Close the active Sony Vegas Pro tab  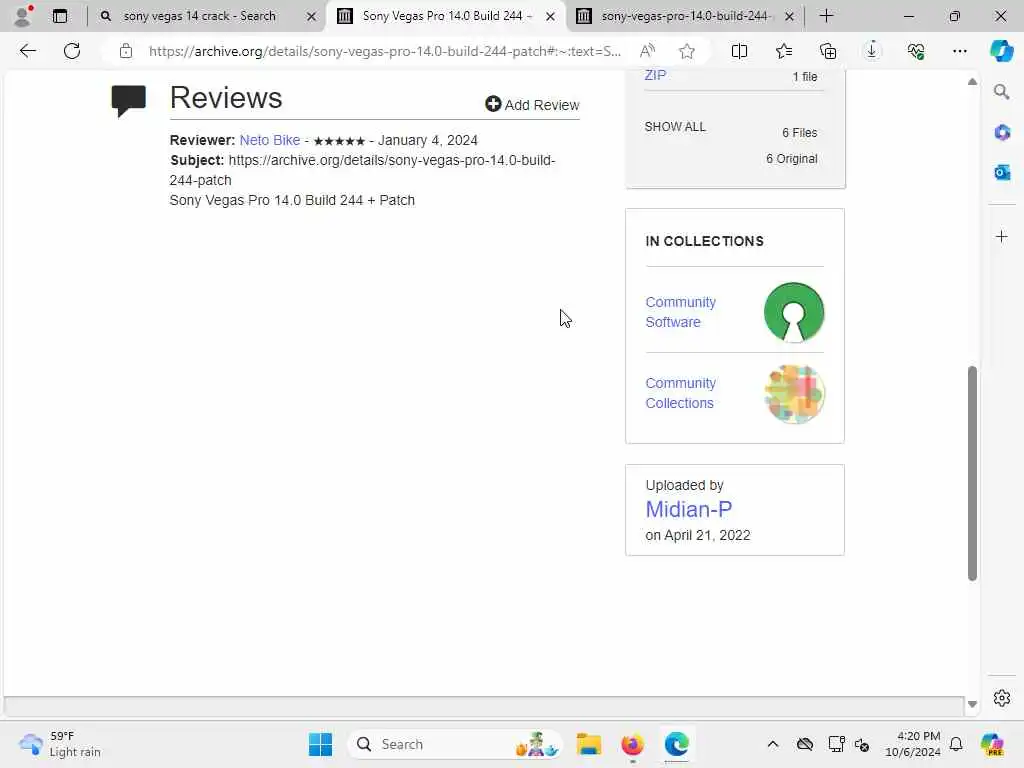551,16
